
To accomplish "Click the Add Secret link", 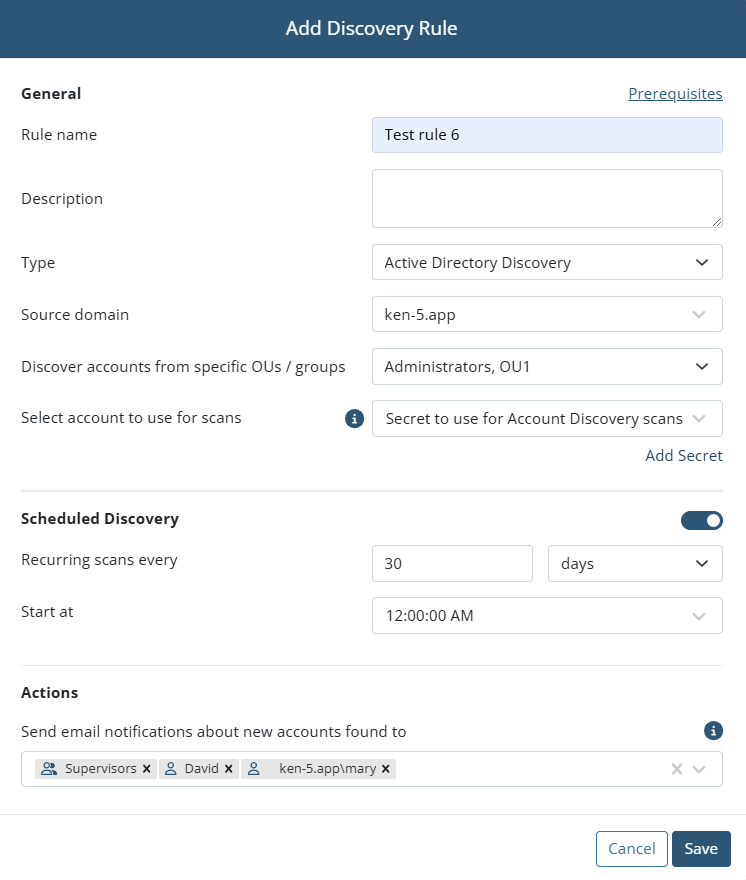I will pyautogui.click(x=684, y=455).
